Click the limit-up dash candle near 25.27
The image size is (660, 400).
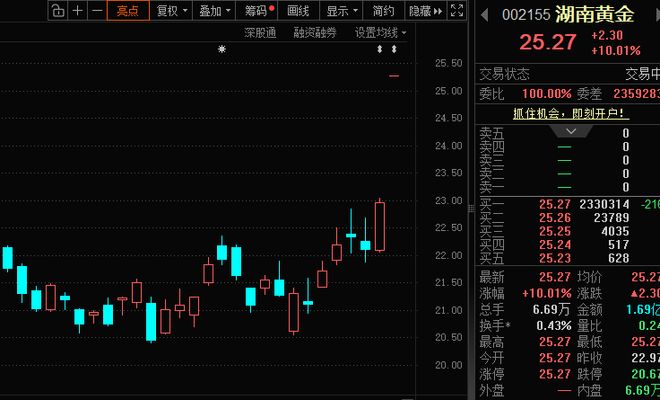point(394,76)
